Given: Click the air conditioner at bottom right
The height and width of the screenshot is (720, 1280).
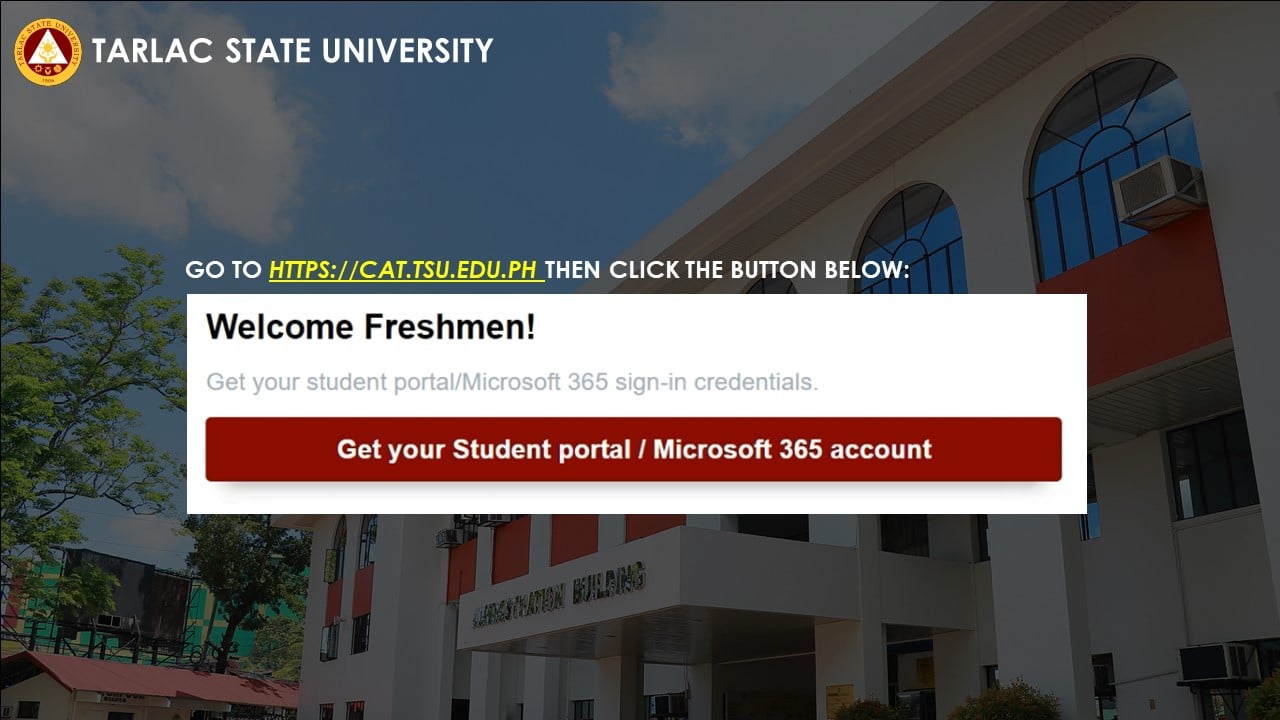Looking at the screenshot, I should 1216,662.
